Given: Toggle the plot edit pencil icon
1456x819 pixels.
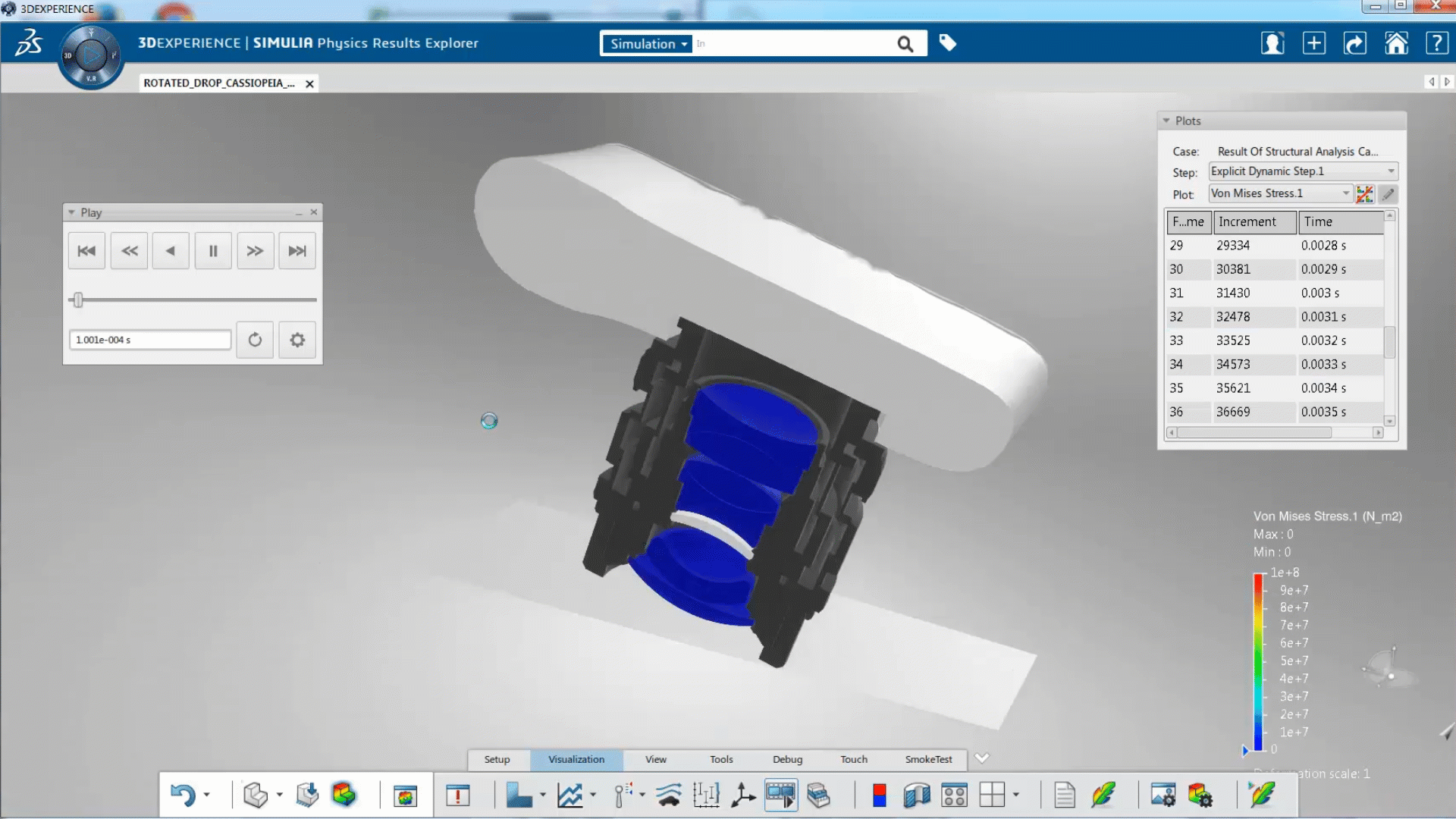Looking at the screenshot, I should 1388,193.
